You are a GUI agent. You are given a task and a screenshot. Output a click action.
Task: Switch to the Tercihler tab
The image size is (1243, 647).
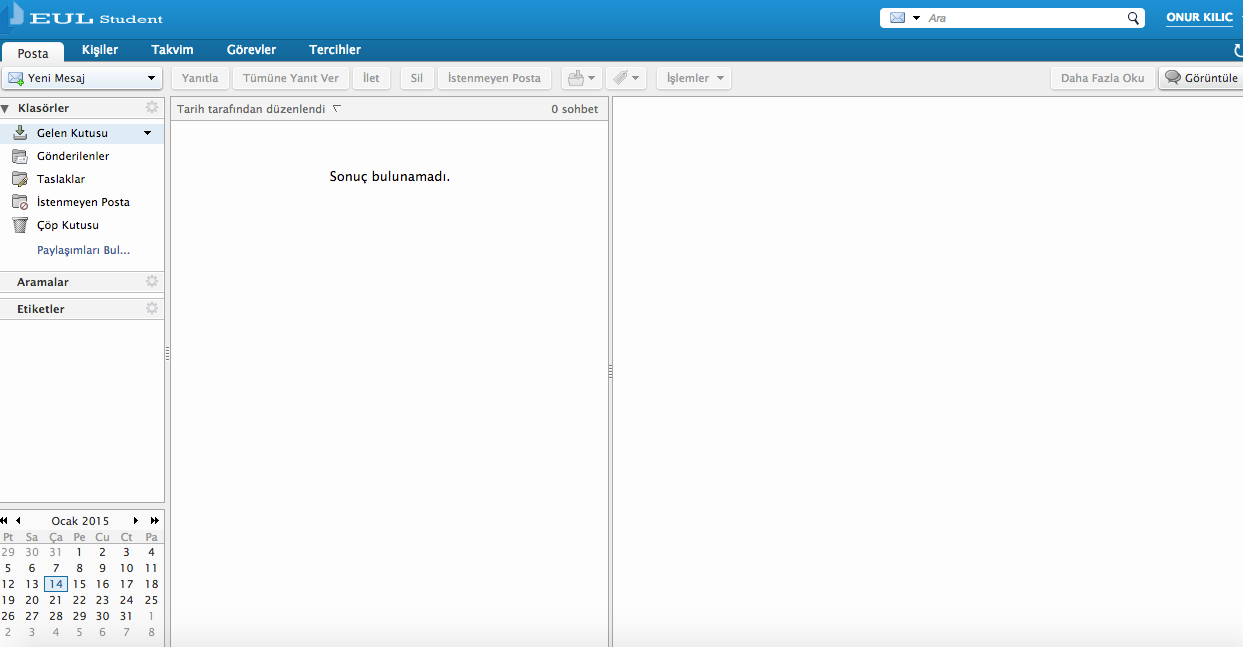[335, 50]
